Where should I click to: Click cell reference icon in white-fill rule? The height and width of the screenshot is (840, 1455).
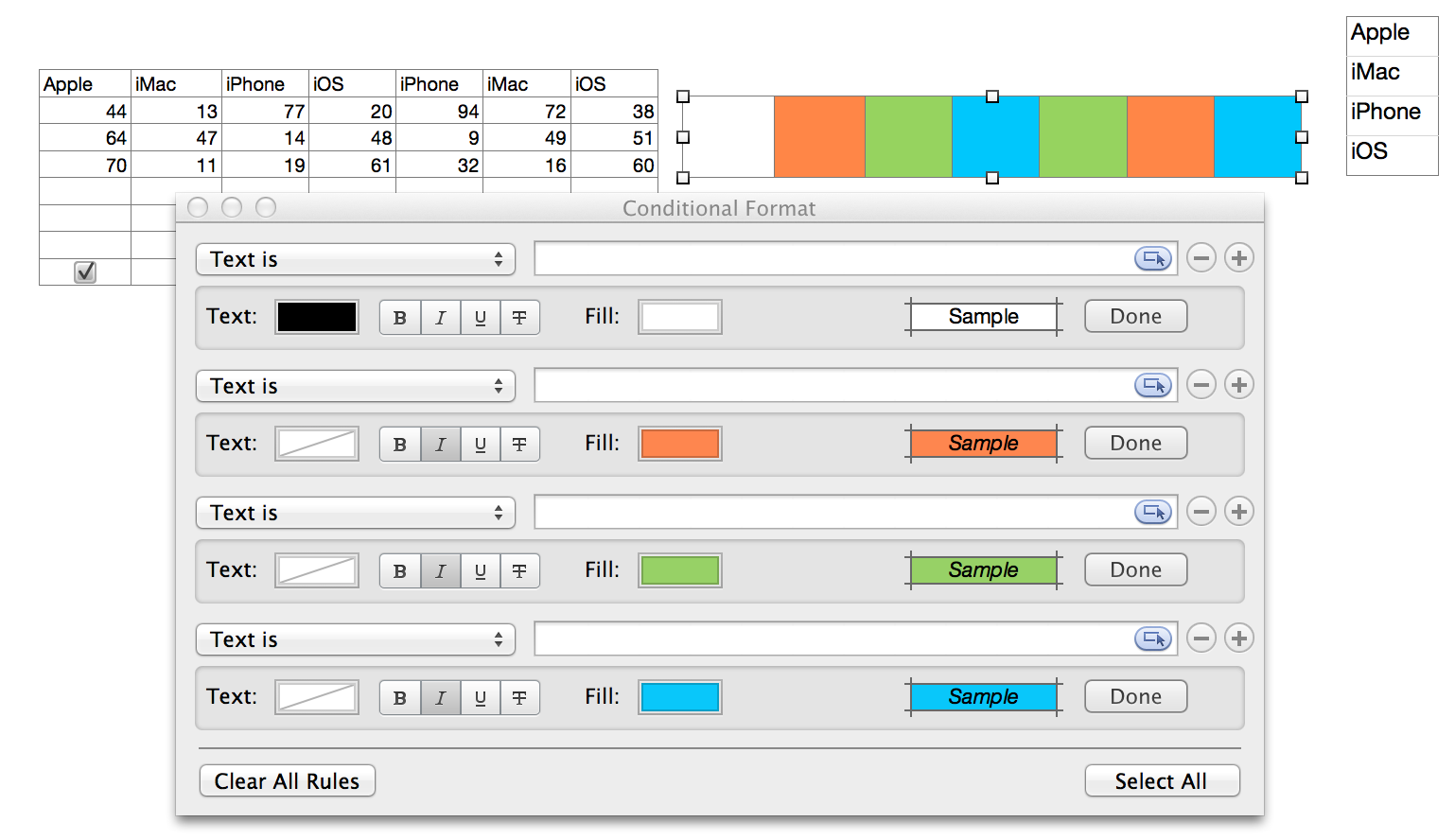pos(1153,258)
